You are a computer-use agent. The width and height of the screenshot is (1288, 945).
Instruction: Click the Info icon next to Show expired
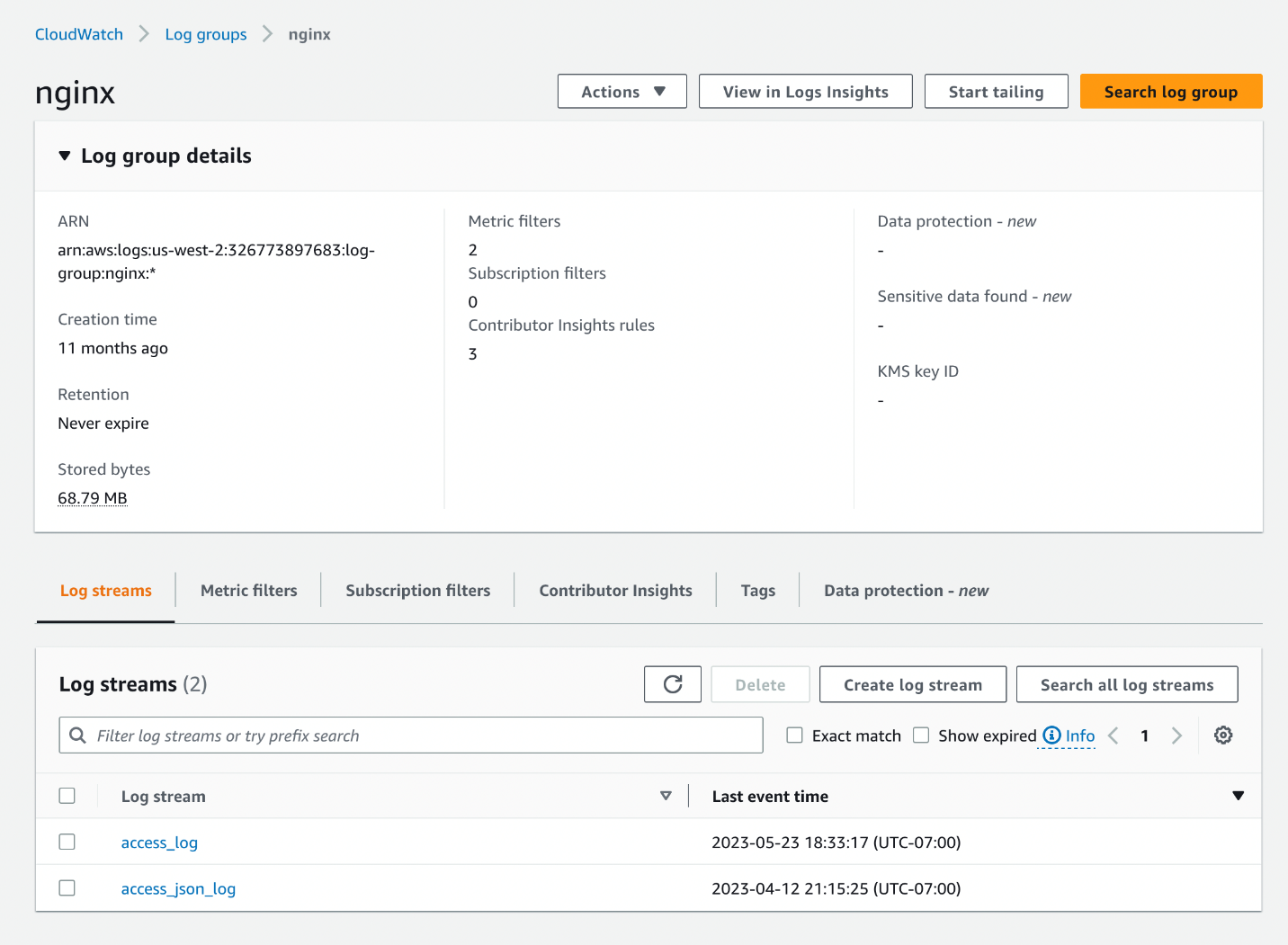[1052, 735]
